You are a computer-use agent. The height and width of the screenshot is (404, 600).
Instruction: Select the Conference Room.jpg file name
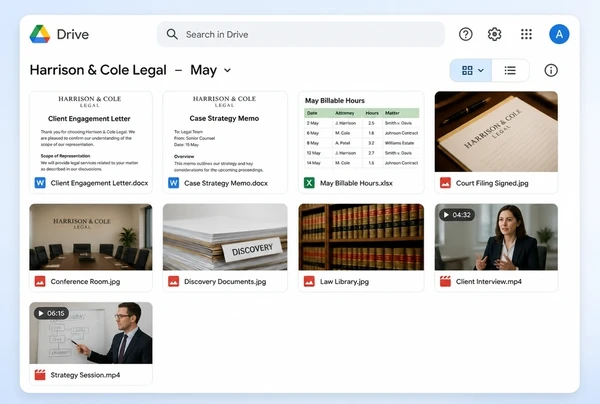point(85,282)
